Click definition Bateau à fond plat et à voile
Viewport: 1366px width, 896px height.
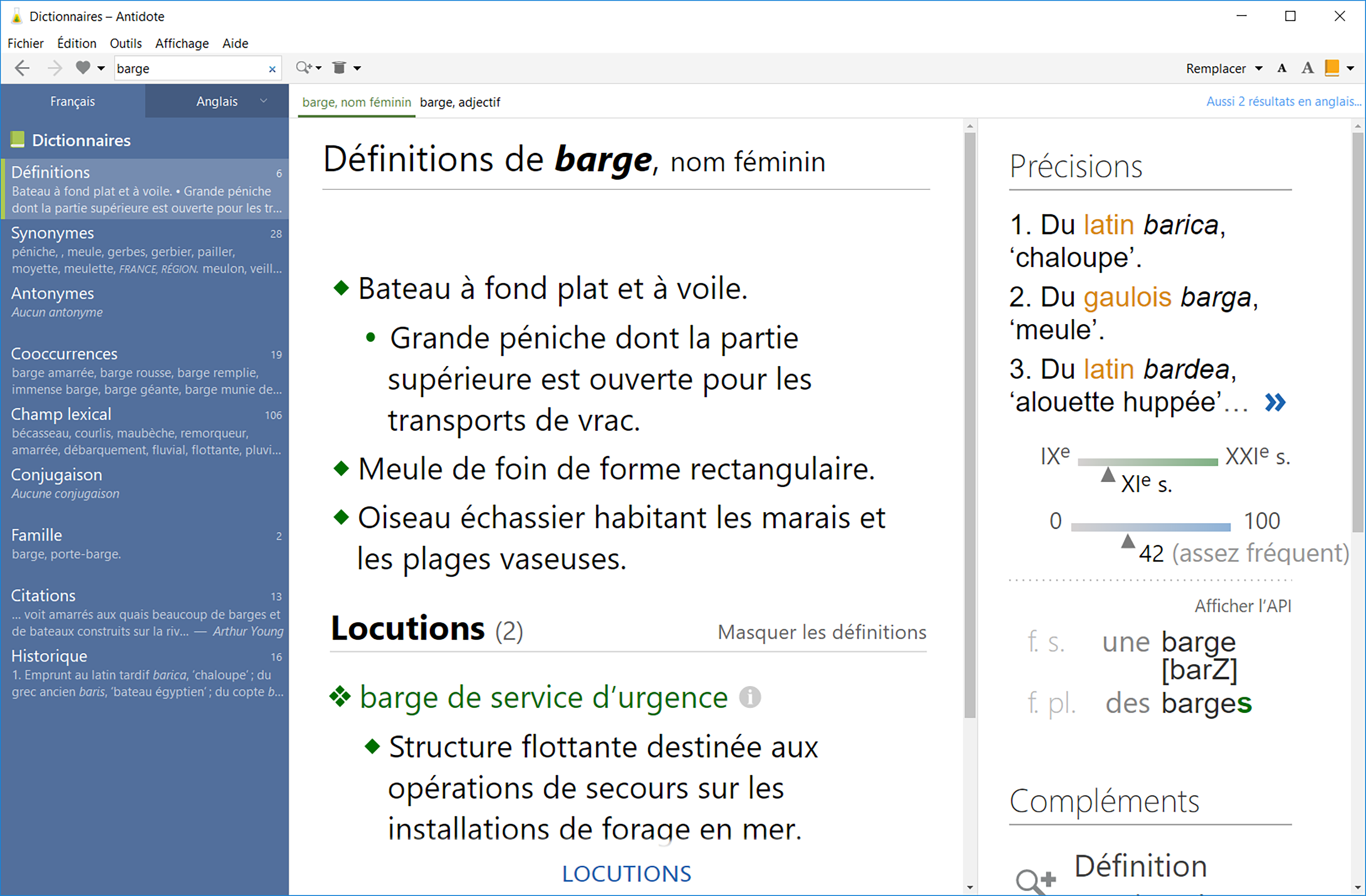pyautogui.click(x=553, y=288)
